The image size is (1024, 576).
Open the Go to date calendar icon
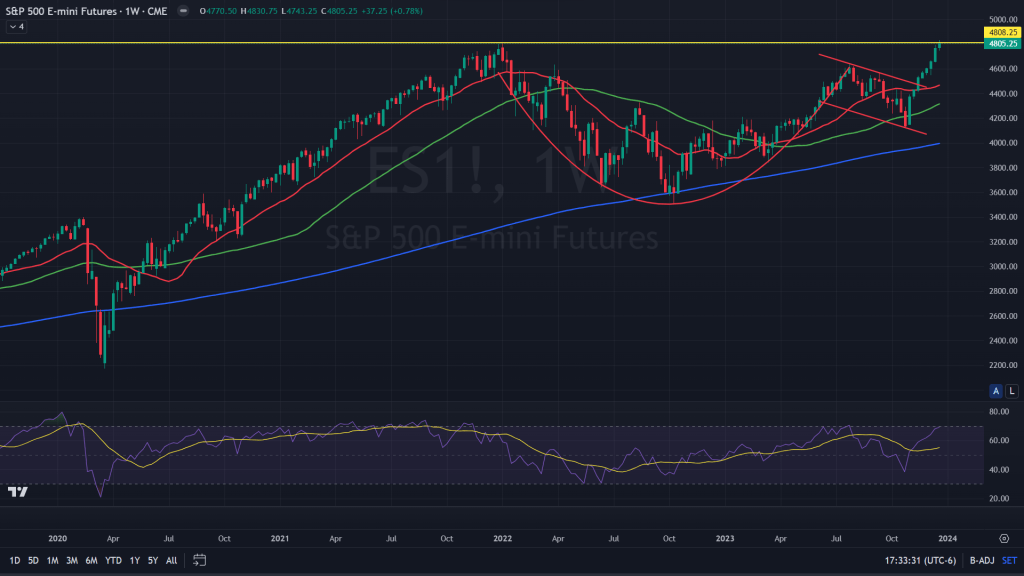click(200, 560)
